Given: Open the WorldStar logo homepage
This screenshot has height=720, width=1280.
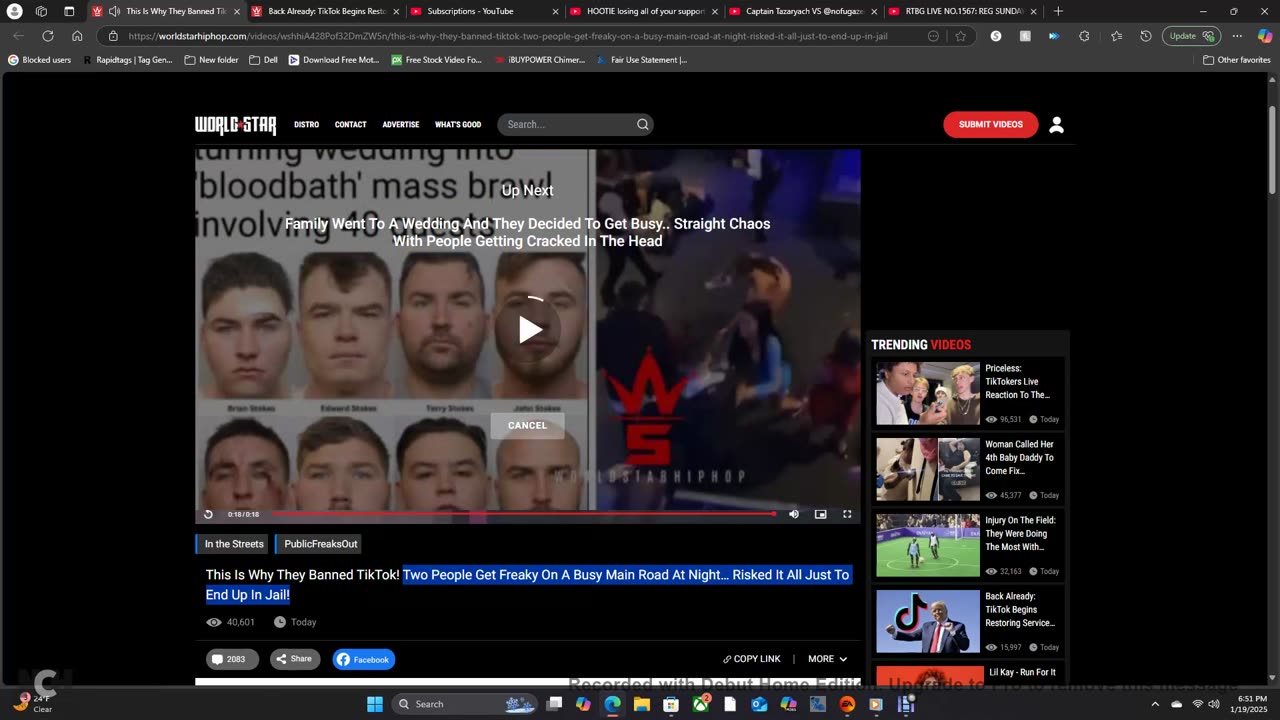Looking at the screenshot, I should (x=235, y=125).
